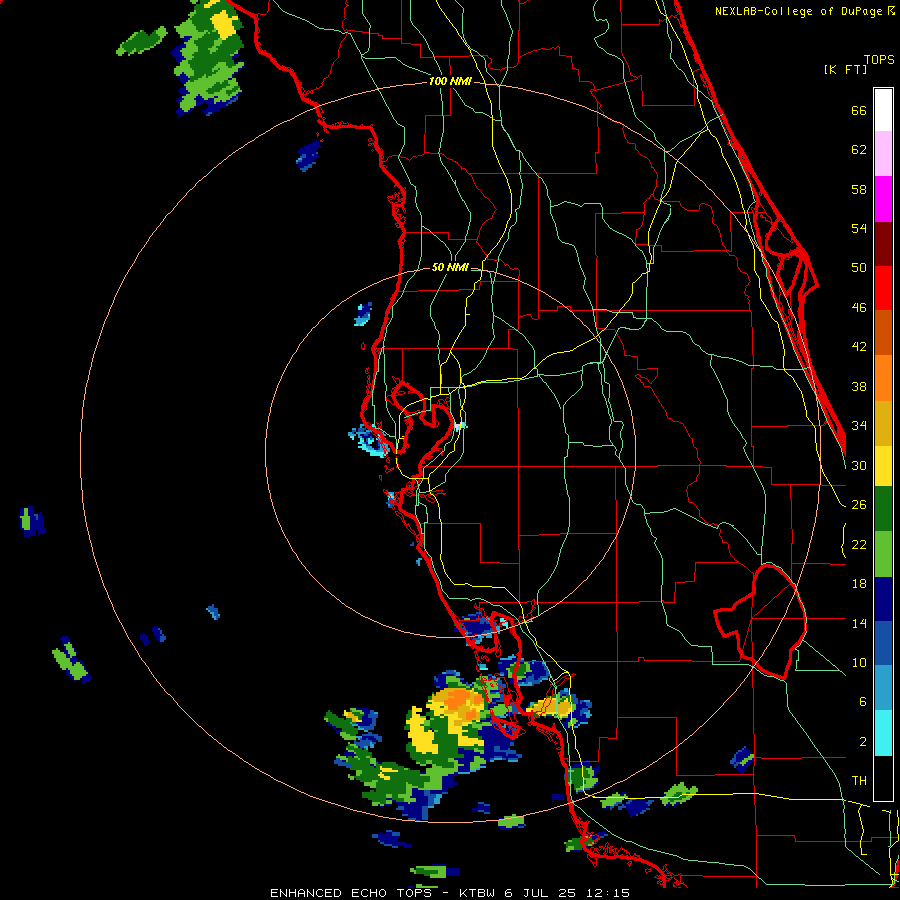Viewport: 900px width, 900px height.
Task: Pick the medium blue legend swatch
Action: point(883,644)
